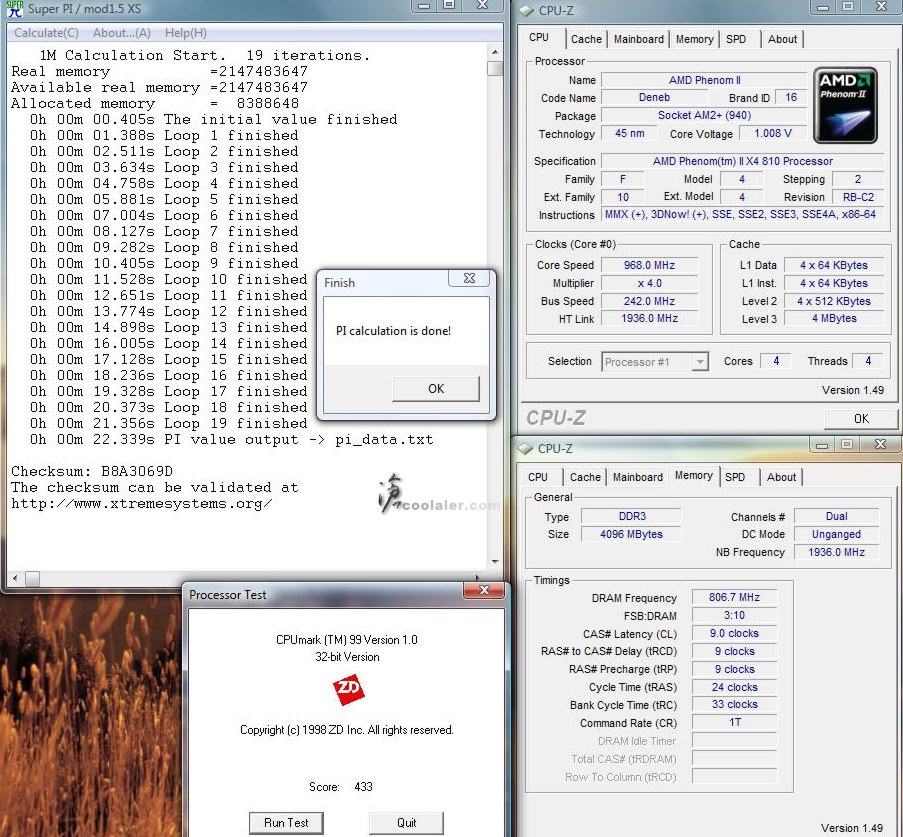Open the Cache tab in the CPU-Z Memory timings window
This screenshot has width=903, height=837.
(585, 477)
